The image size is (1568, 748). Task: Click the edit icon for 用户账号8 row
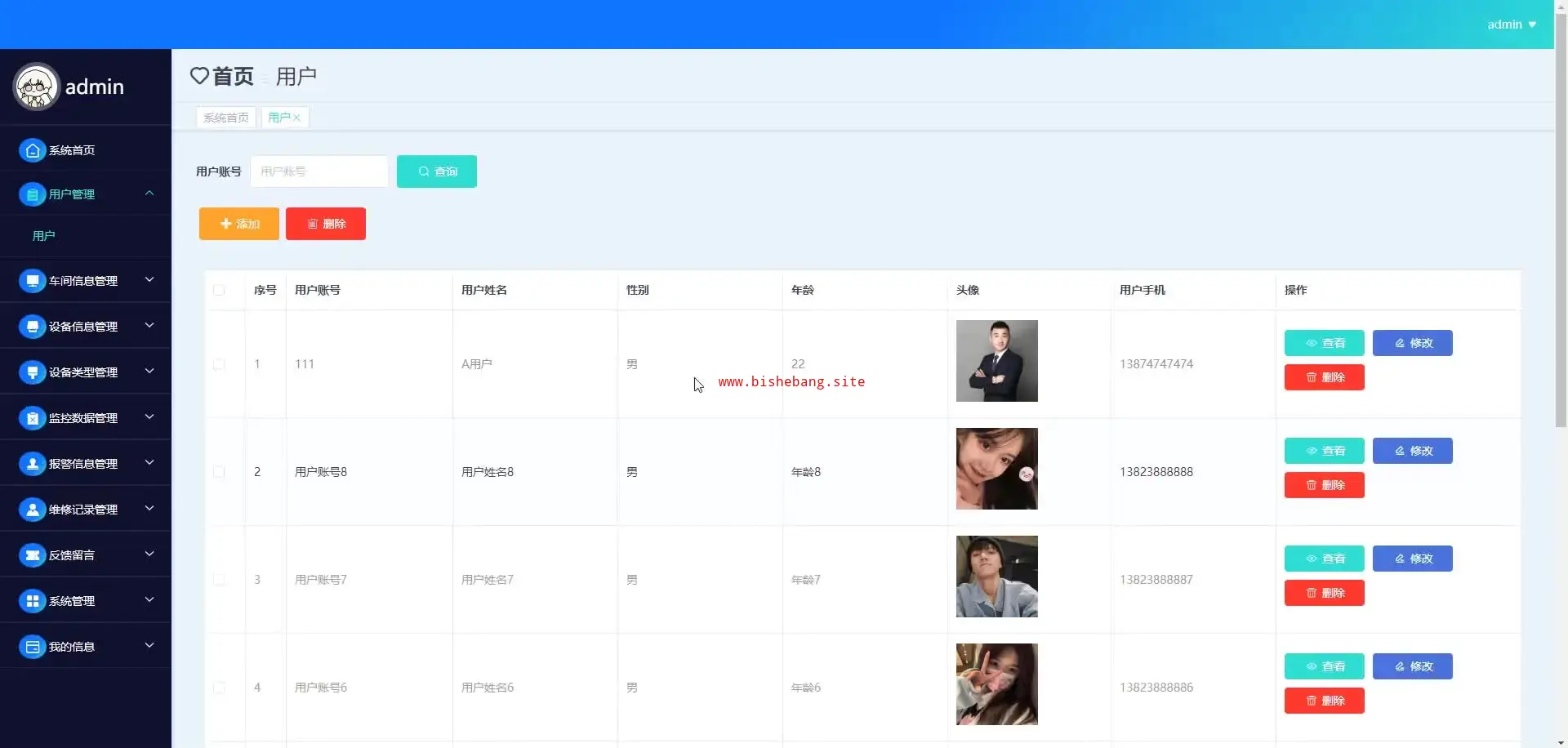(x=1400, y=451)
